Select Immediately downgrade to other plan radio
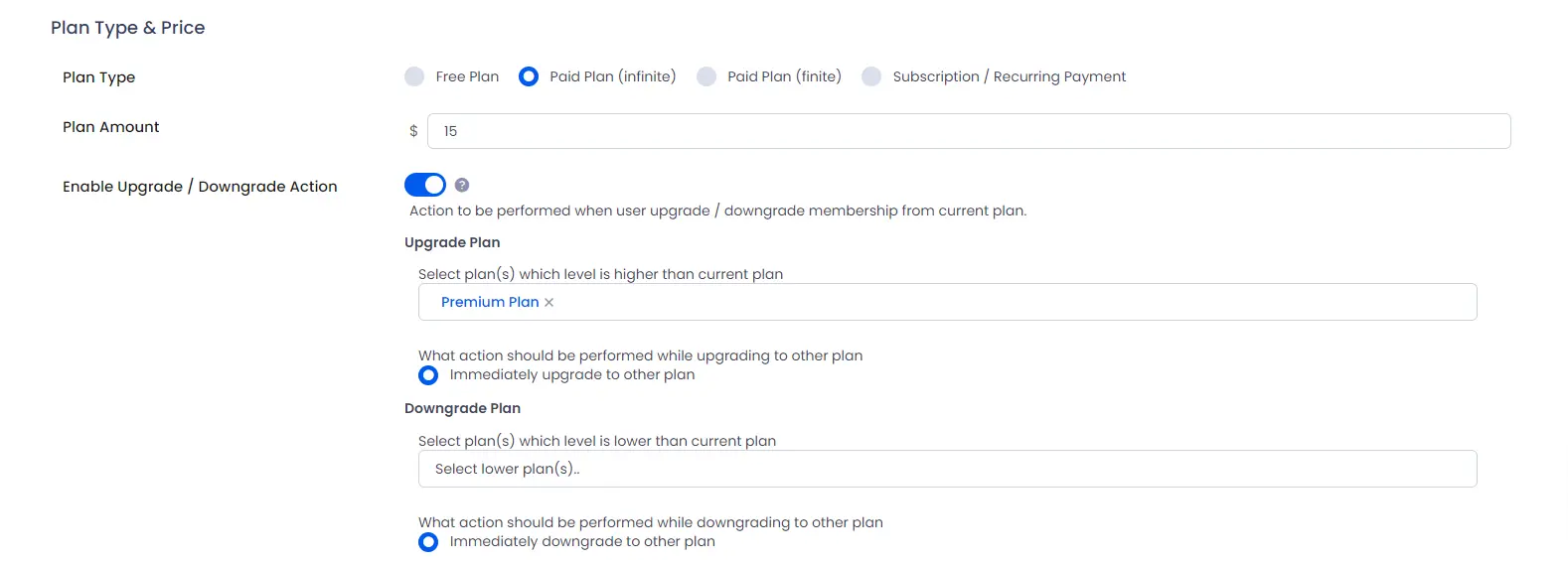 [428, 542]
